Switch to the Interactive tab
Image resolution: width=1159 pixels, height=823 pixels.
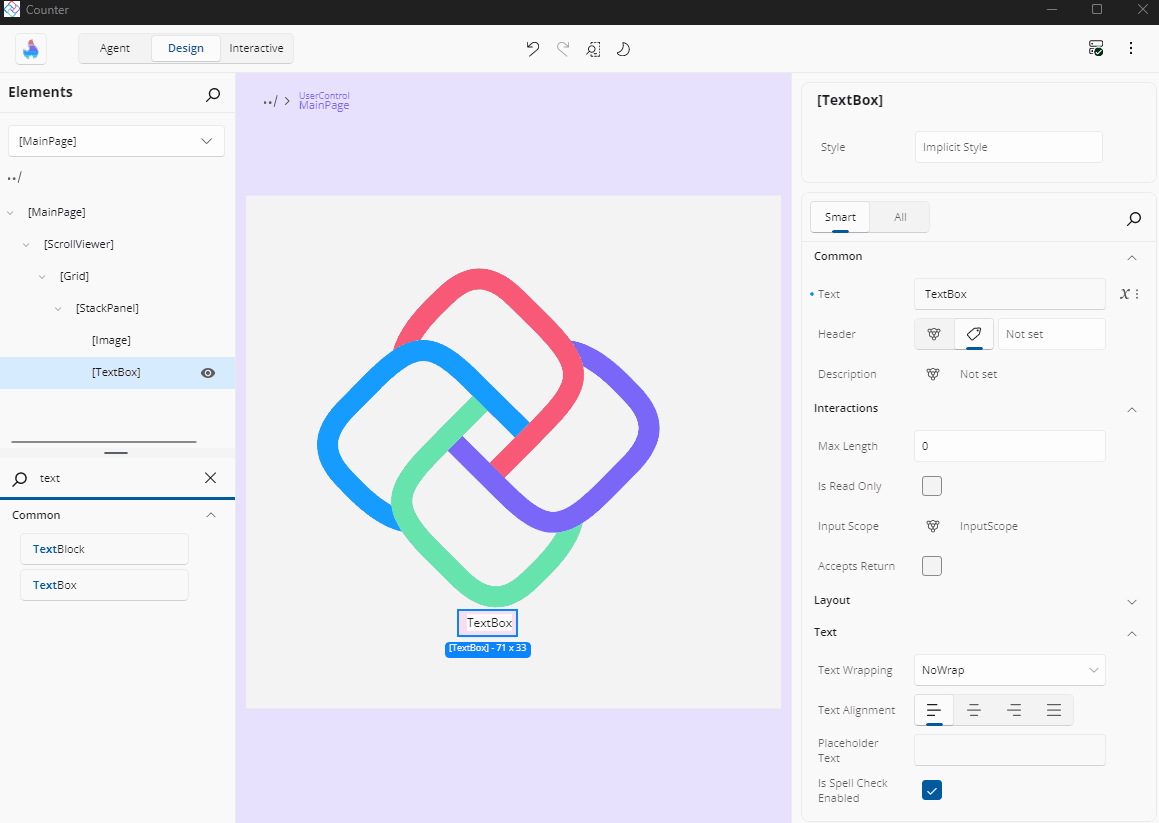(x=256, y=48)
